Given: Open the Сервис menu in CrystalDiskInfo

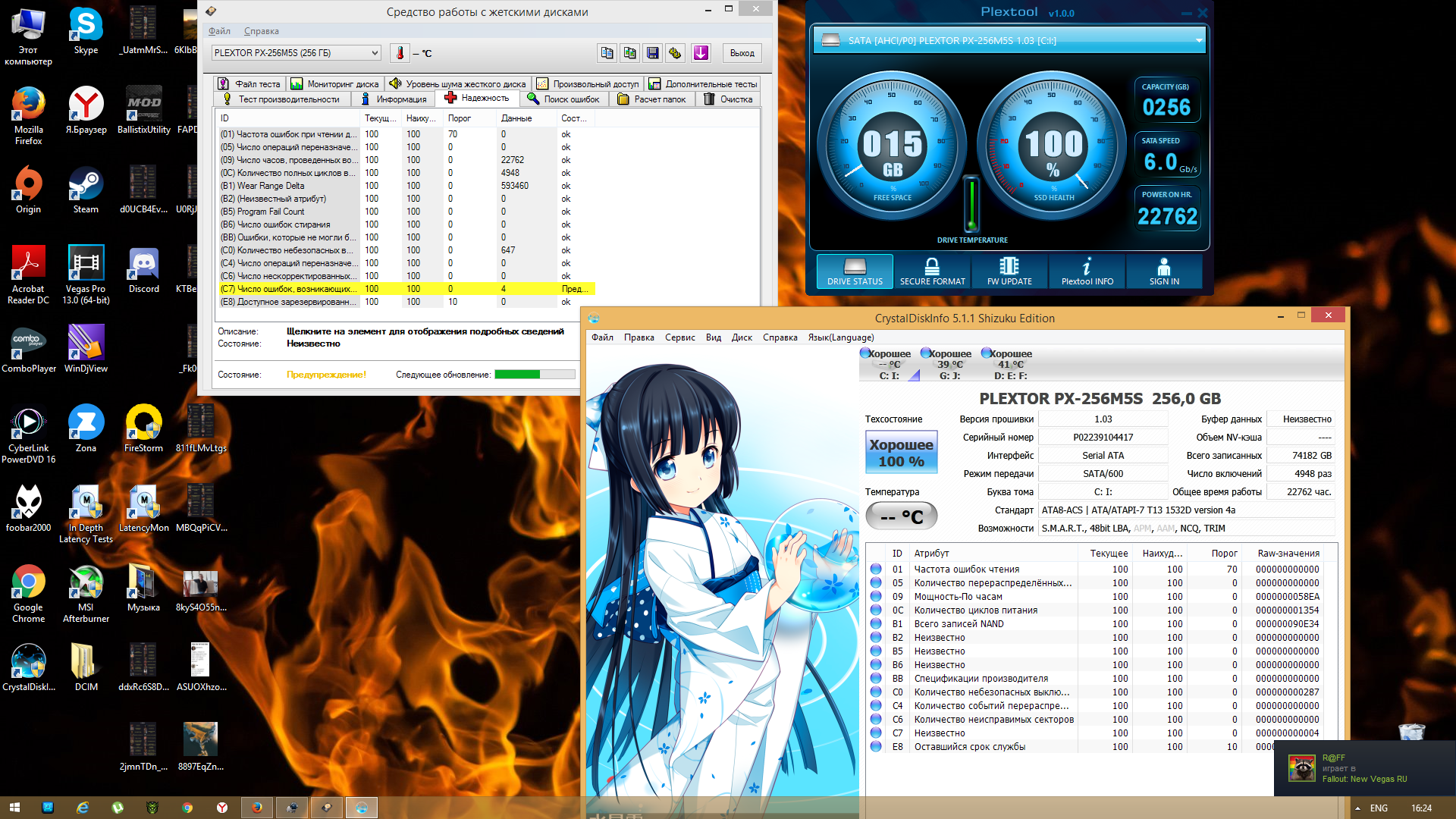Looking at the screenshot, I should [679, 337].
